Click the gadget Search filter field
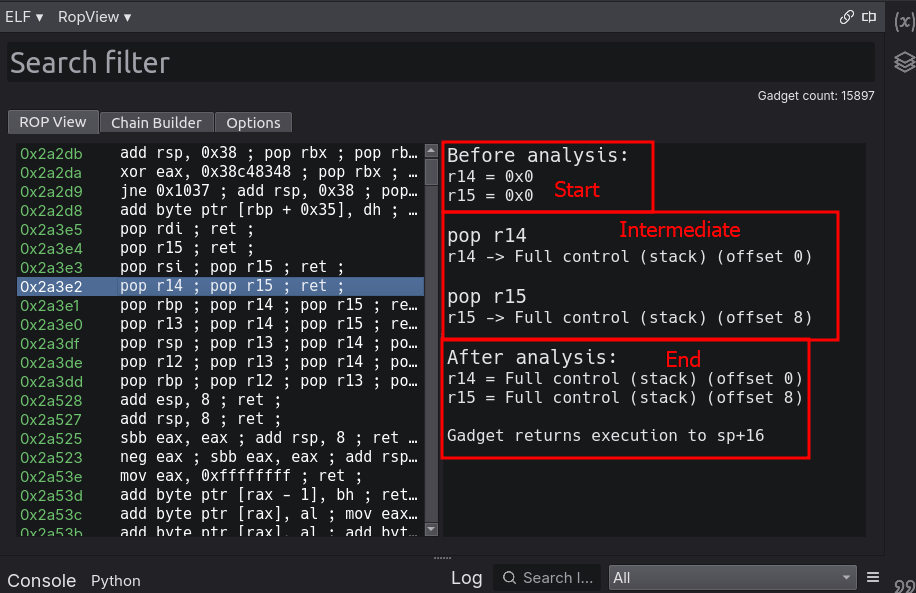 [440, 63]
